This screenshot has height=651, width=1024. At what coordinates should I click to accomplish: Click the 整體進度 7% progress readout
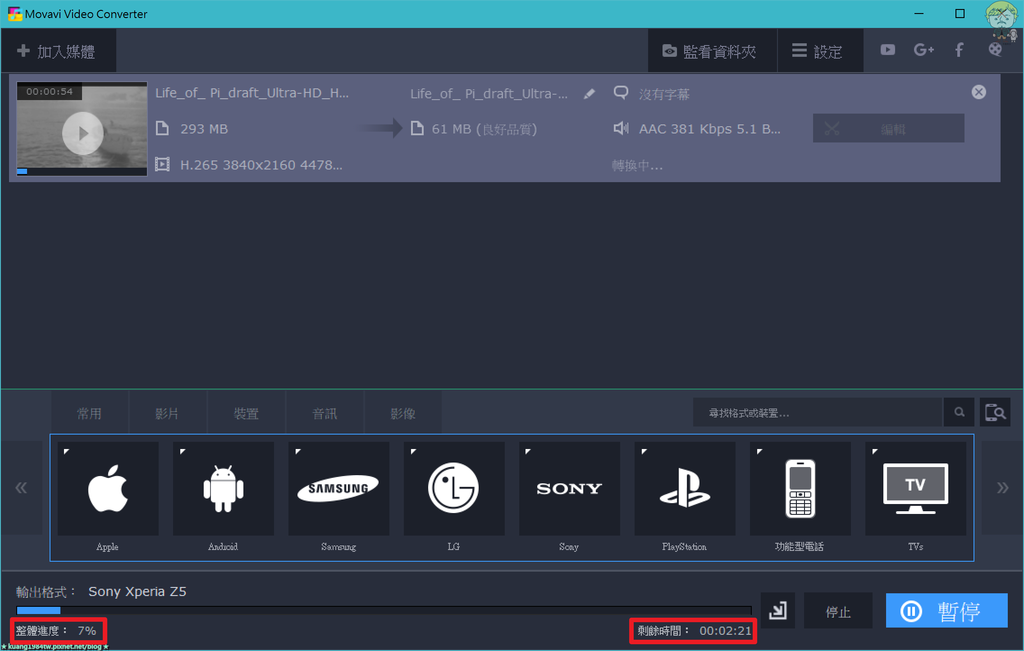click(56, 631)
